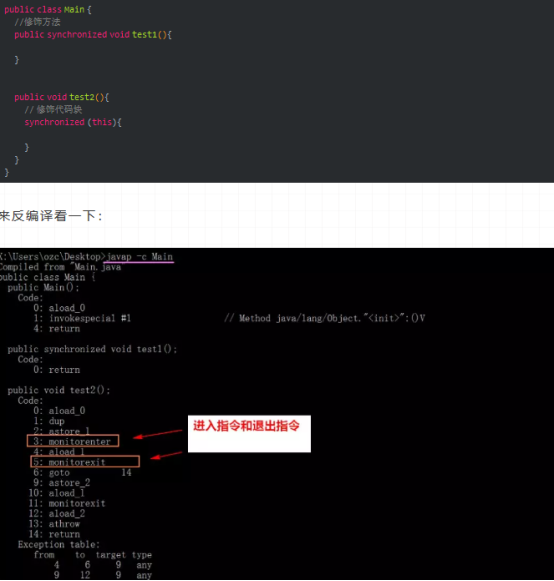Click the lower red arrow pointing to monitorexit

[x=166, y=455]
